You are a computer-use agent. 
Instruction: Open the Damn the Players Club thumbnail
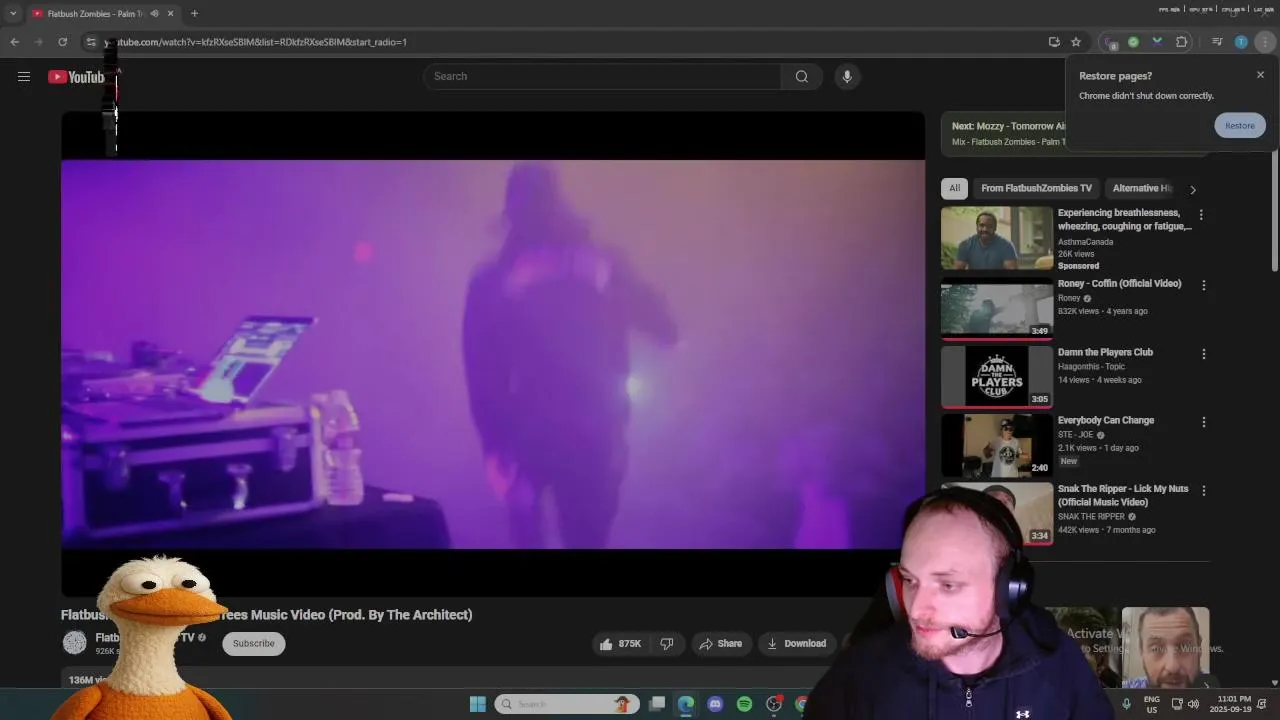coord(997,377)
